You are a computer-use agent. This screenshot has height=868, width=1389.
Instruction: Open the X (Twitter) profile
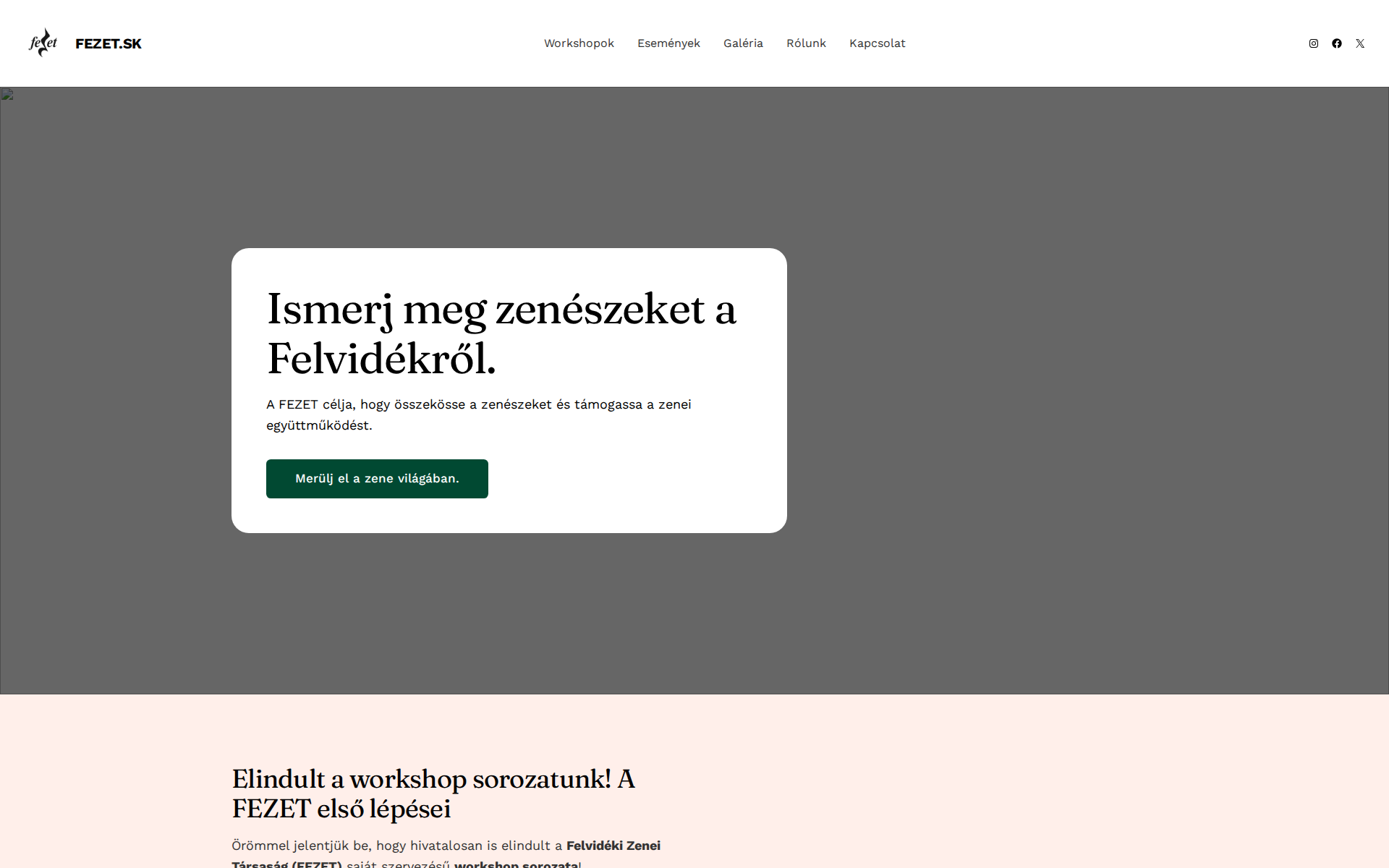1359,43
